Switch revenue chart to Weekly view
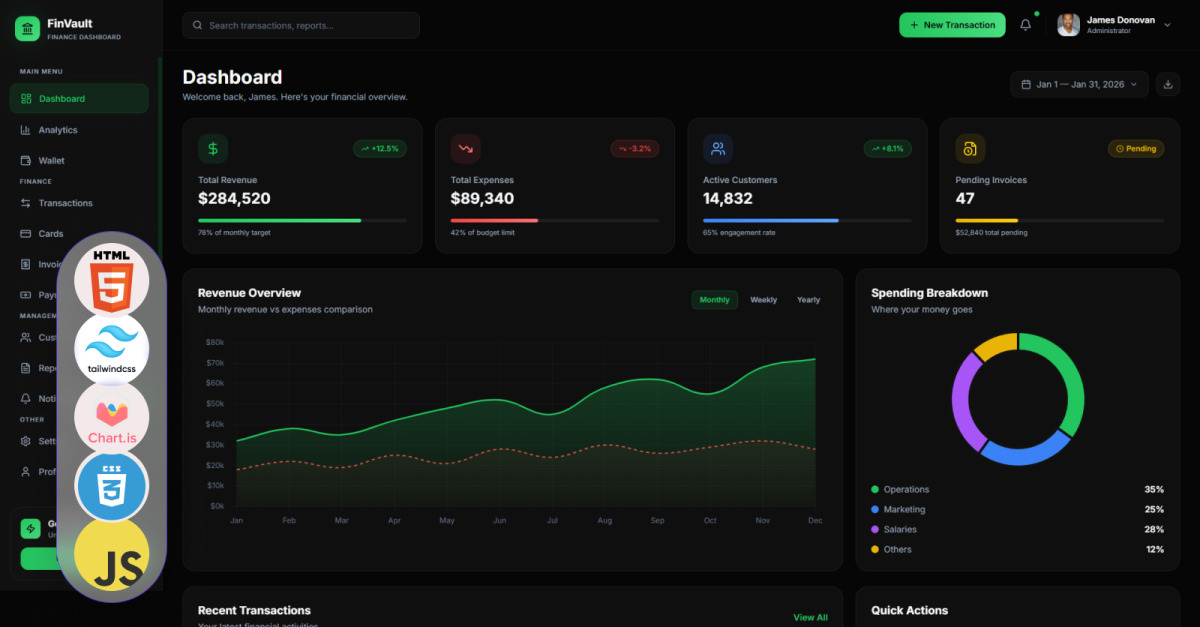Screen dimensions: 1200x627 (763, 300)
